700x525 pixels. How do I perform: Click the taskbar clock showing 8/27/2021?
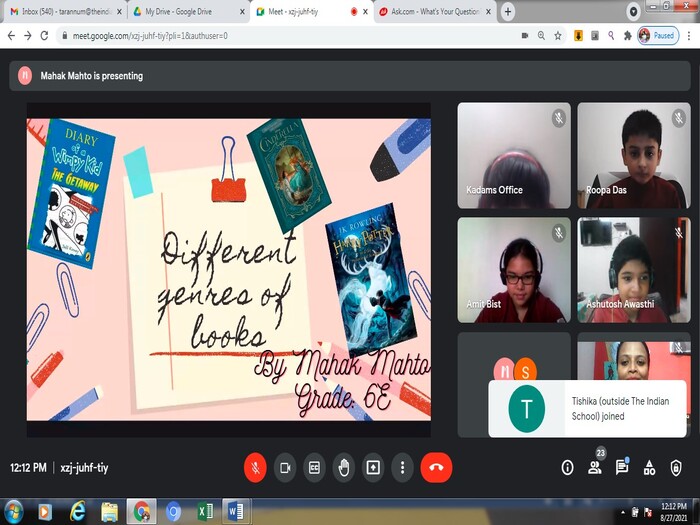674,512
